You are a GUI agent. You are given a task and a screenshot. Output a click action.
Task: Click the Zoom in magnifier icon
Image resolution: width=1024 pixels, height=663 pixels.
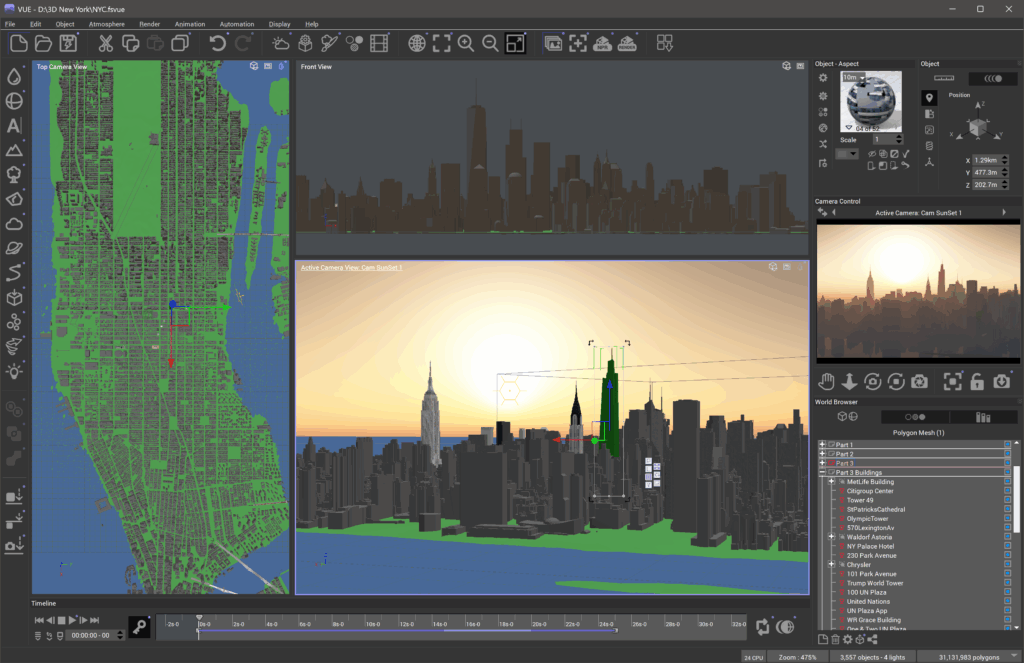(x=466, y=43)
